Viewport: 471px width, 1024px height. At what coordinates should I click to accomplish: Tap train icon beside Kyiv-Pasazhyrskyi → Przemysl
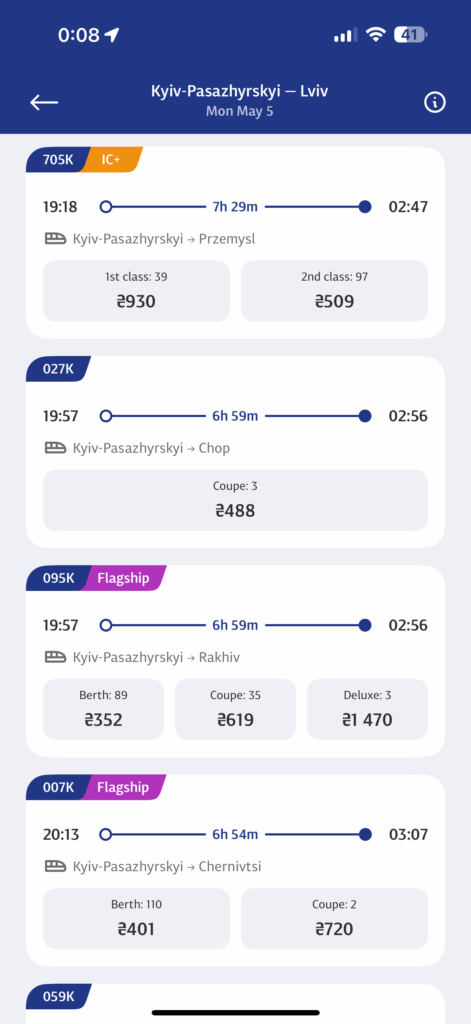point(56,239)
